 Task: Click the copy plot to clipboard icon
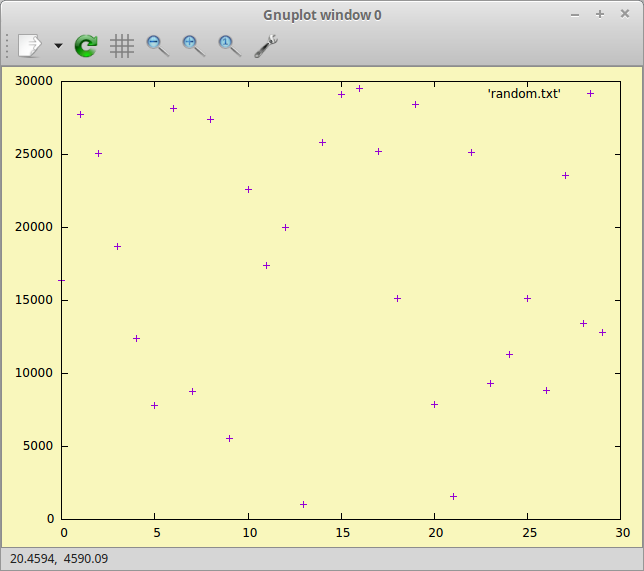(30, 45)
